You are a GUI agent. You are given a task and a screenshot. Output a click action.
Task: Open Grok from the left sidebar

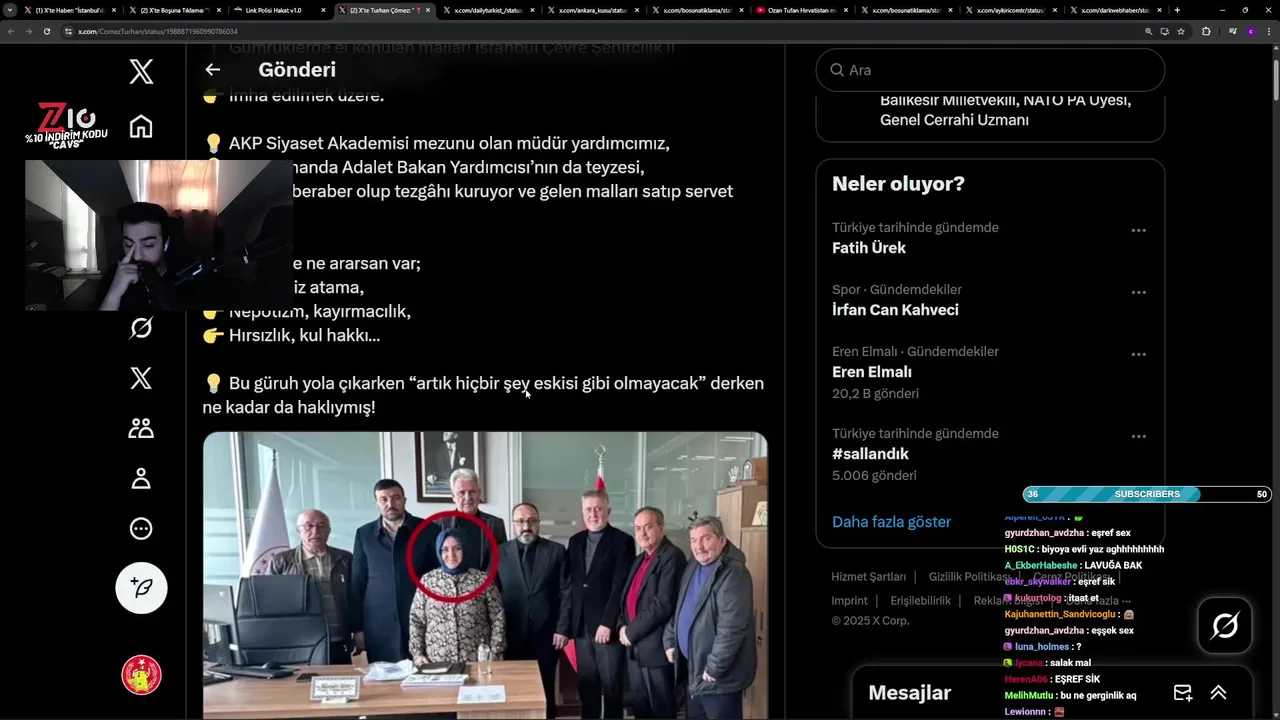pos(141,327)
